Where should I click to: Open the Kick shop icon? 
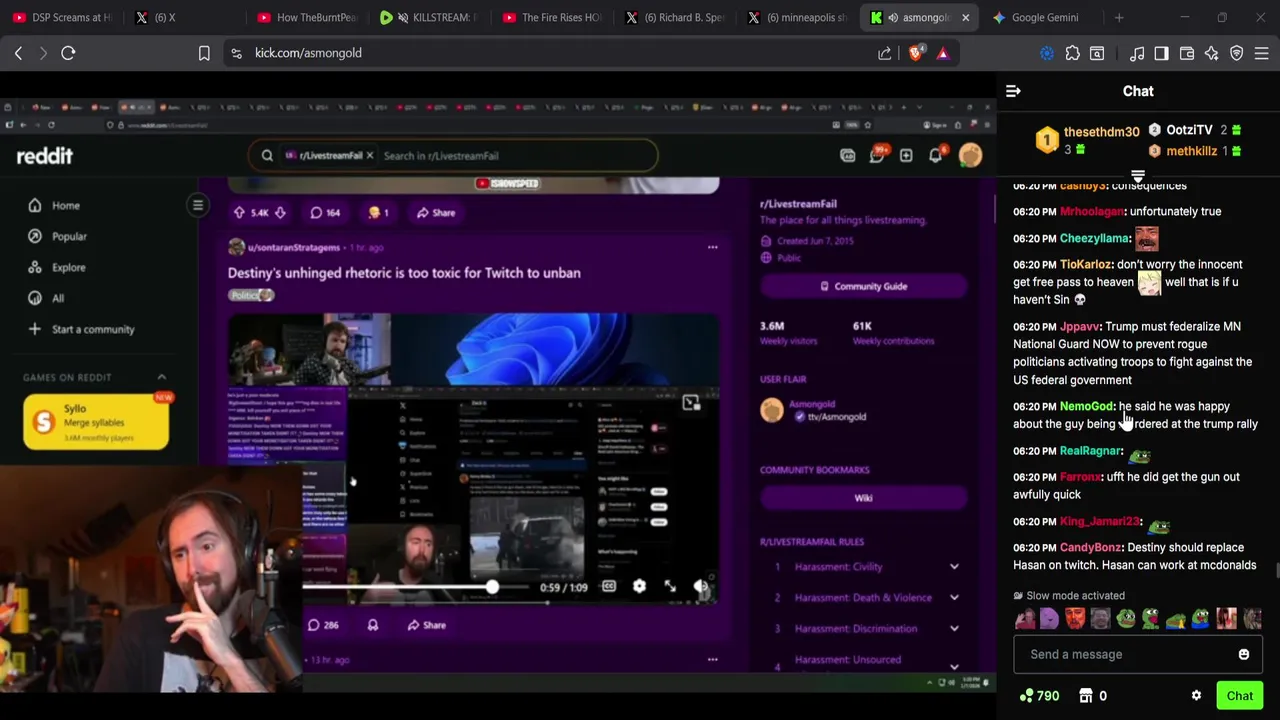point(1086,696)
